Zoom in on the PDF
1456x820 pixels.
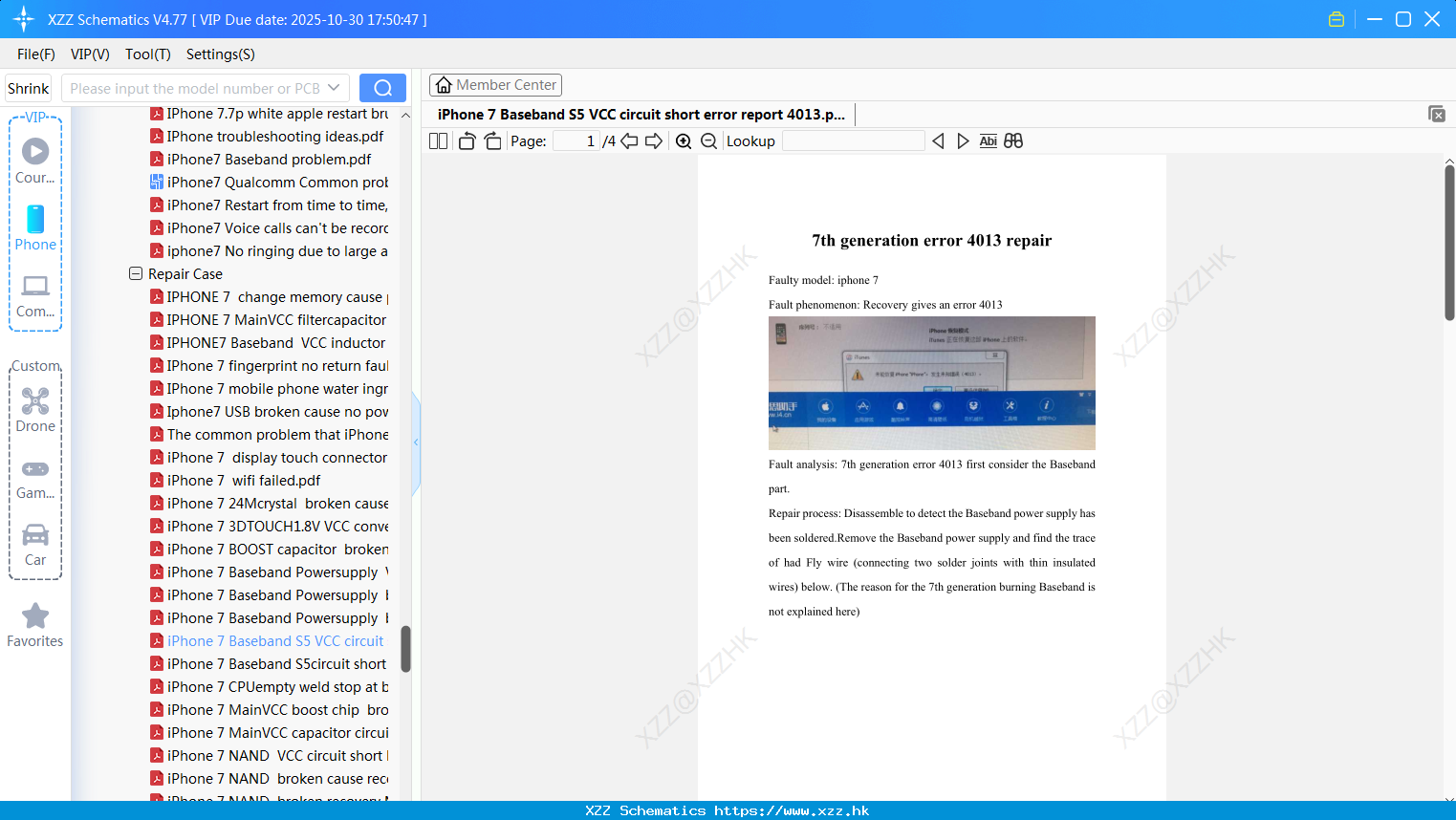684,140
